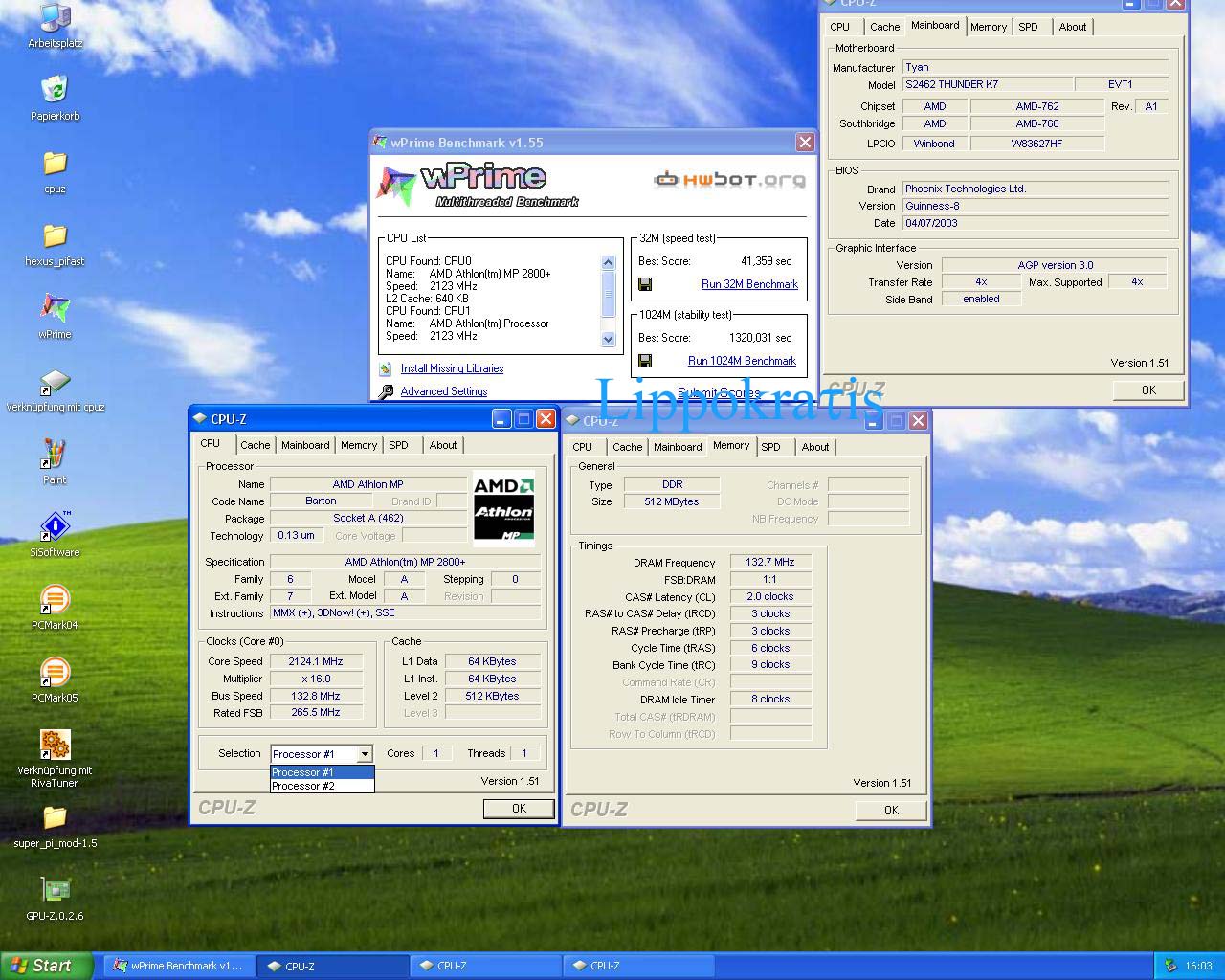This screenshot has width=1225, height=980.
Task: Click the save icon beside Run 1024M Benchmark
Action: point(645,361)
